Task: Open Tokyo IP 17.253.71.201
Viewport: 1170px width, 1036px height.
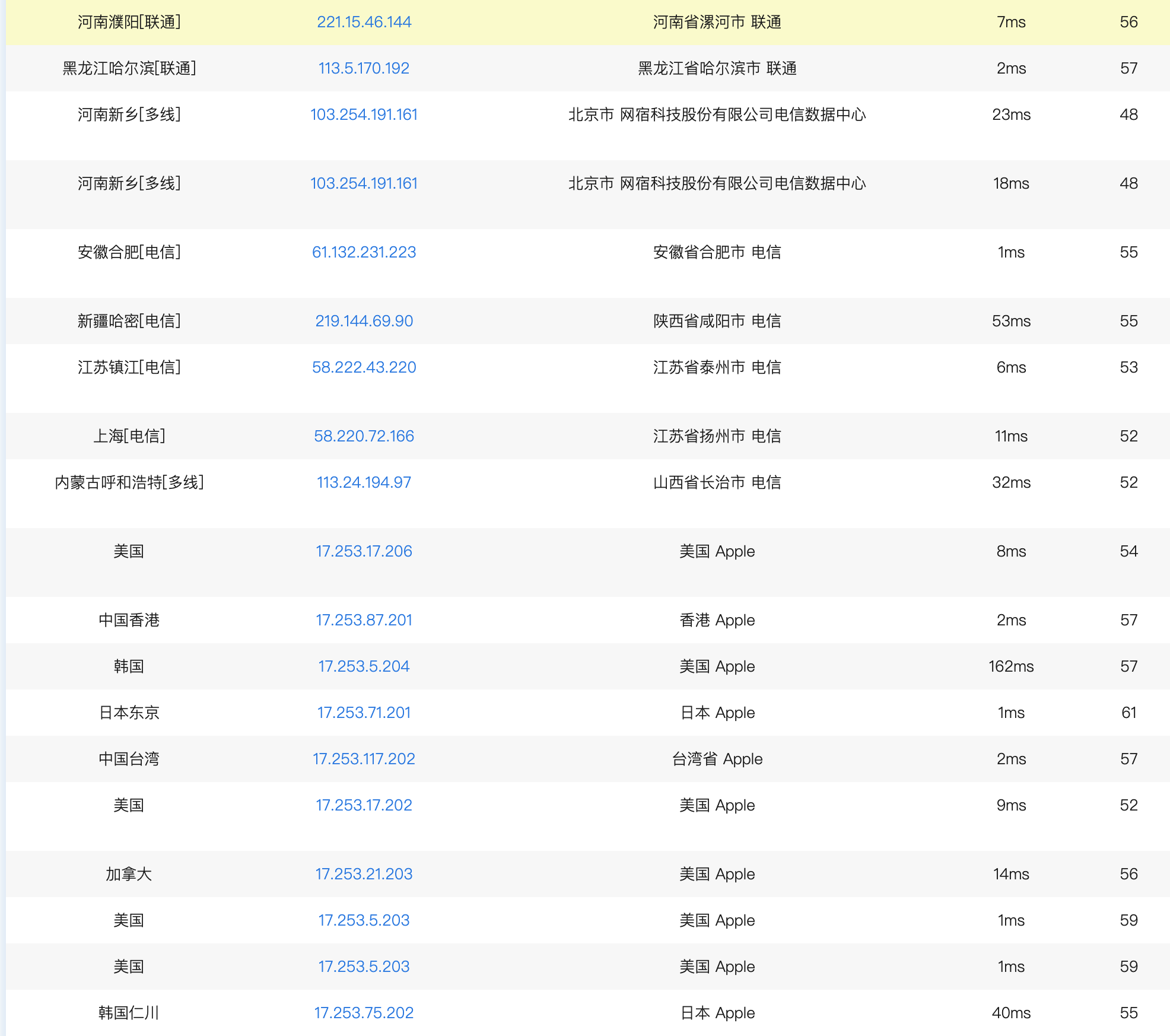Action: pos(364,713)
